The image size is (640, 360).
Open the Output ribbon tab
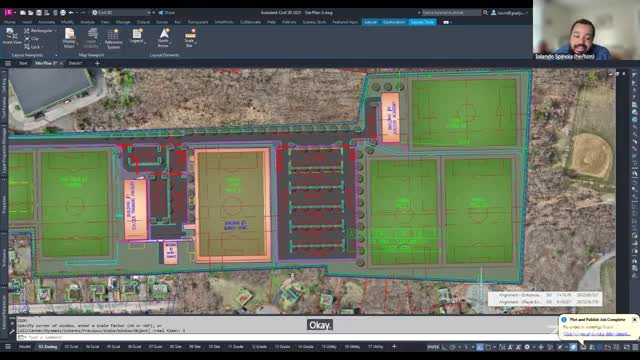(x=143, y=22)
